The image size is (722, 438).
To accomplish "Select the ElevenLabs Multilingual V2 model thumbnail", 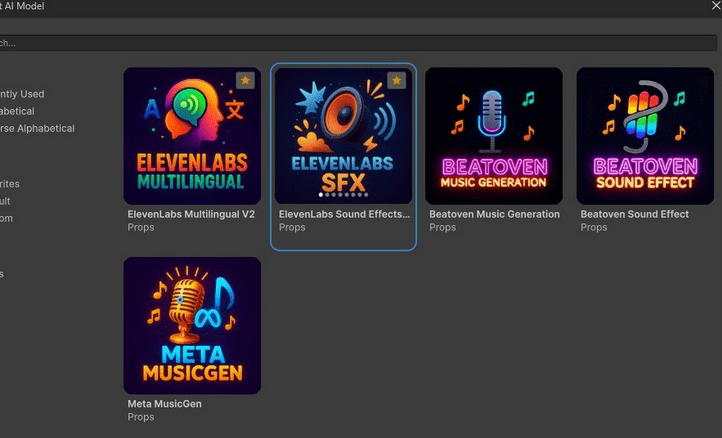I will point(192,136).
